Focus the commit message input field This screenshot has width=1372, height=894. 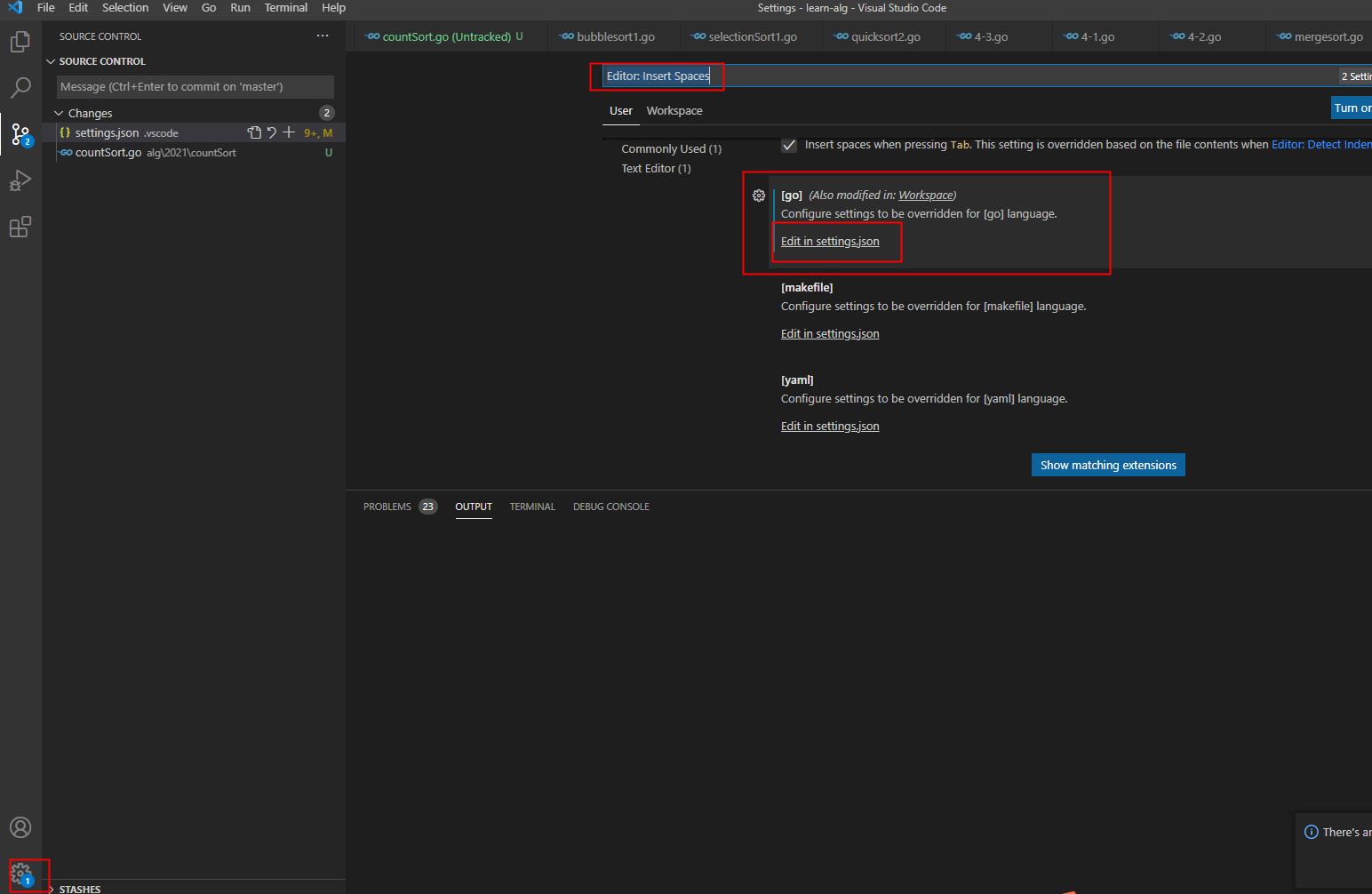195,87
